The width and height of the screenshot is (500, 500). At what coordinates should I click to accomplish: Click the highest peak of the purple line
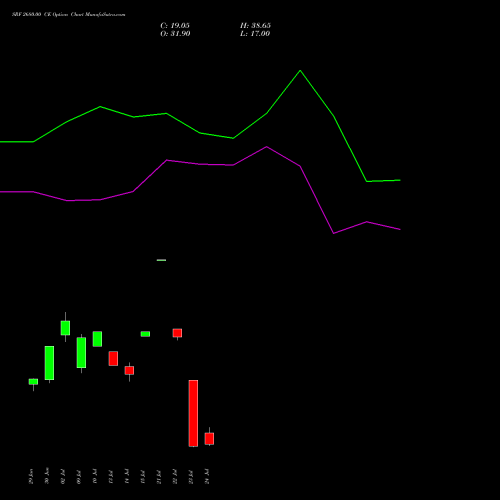(267, 147)
